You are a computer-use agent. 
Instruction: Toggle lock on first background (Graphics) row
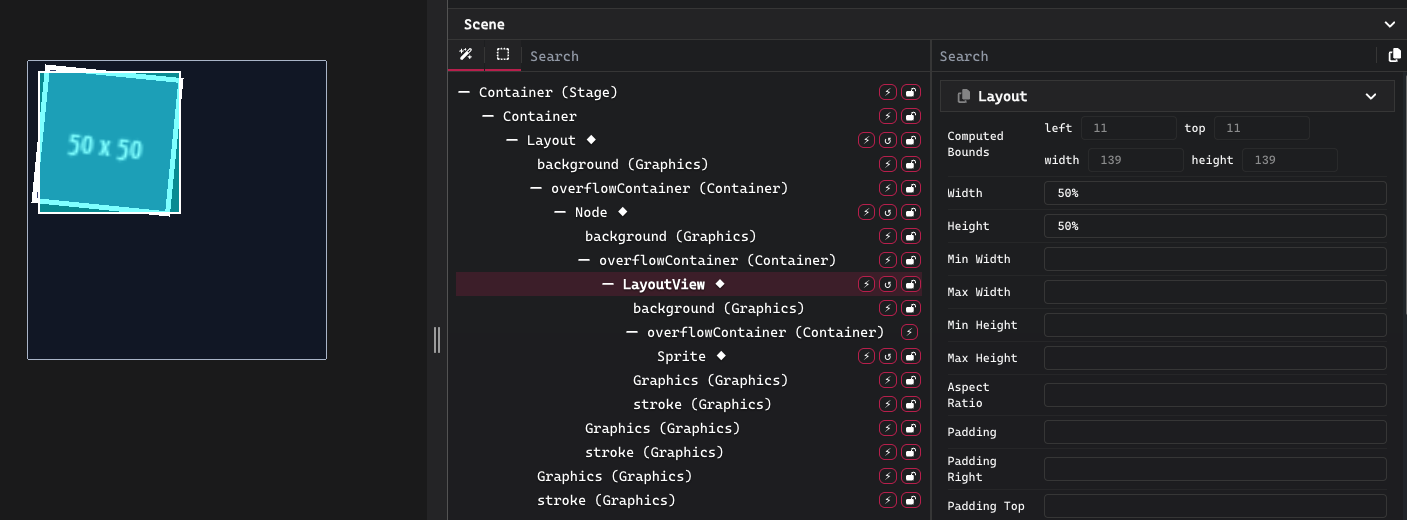[910, 164]
